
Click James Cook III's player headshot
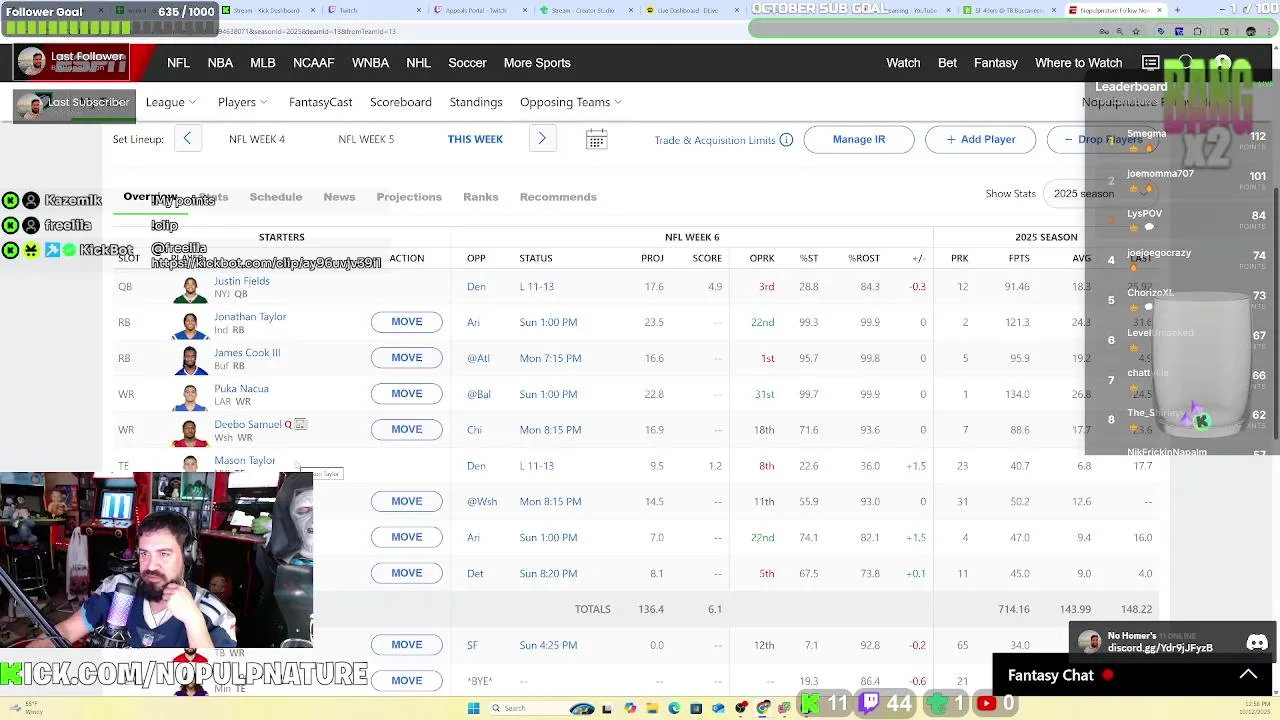tap(190, 360)
